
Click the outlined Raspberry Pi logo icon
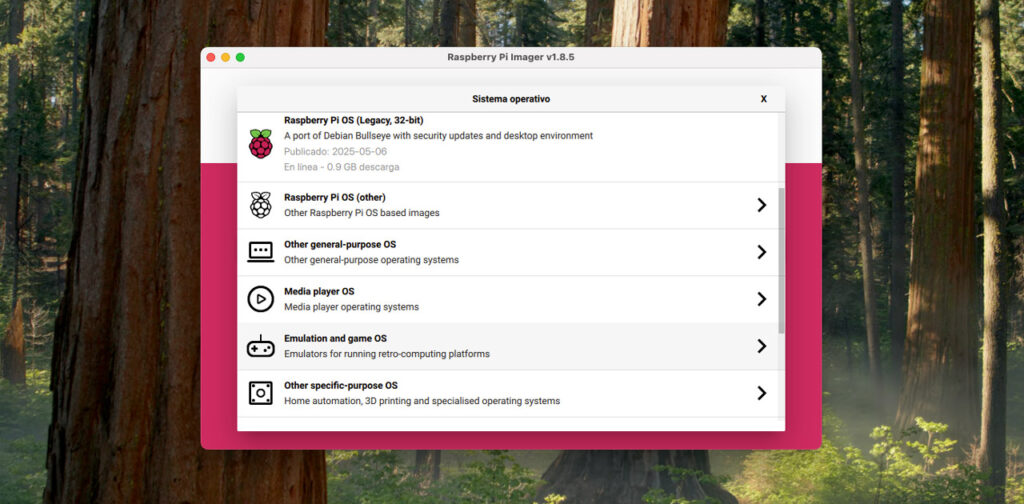[x=260, y=205]
